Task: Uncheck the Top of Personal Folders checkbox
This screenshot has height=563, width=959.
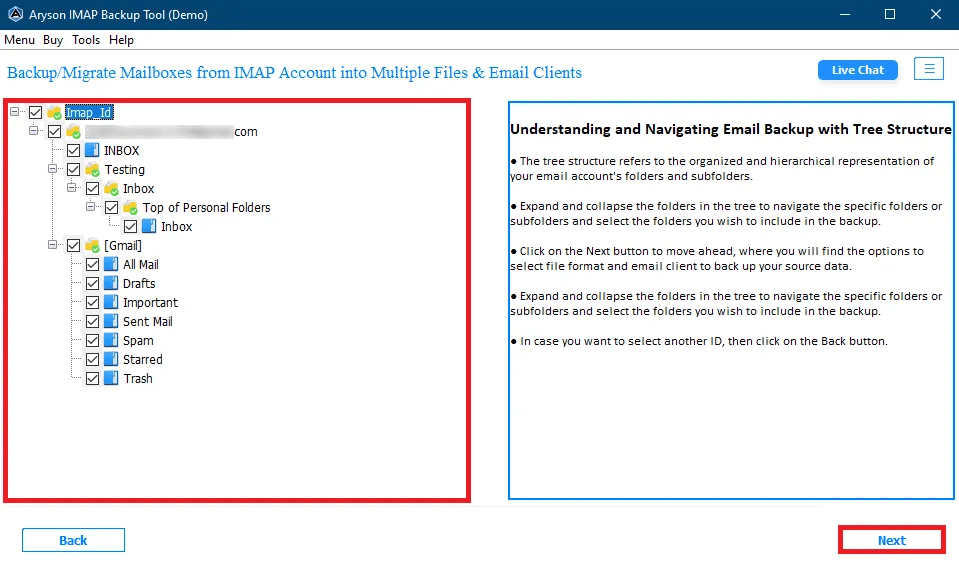Action: [x=111, y=207]
